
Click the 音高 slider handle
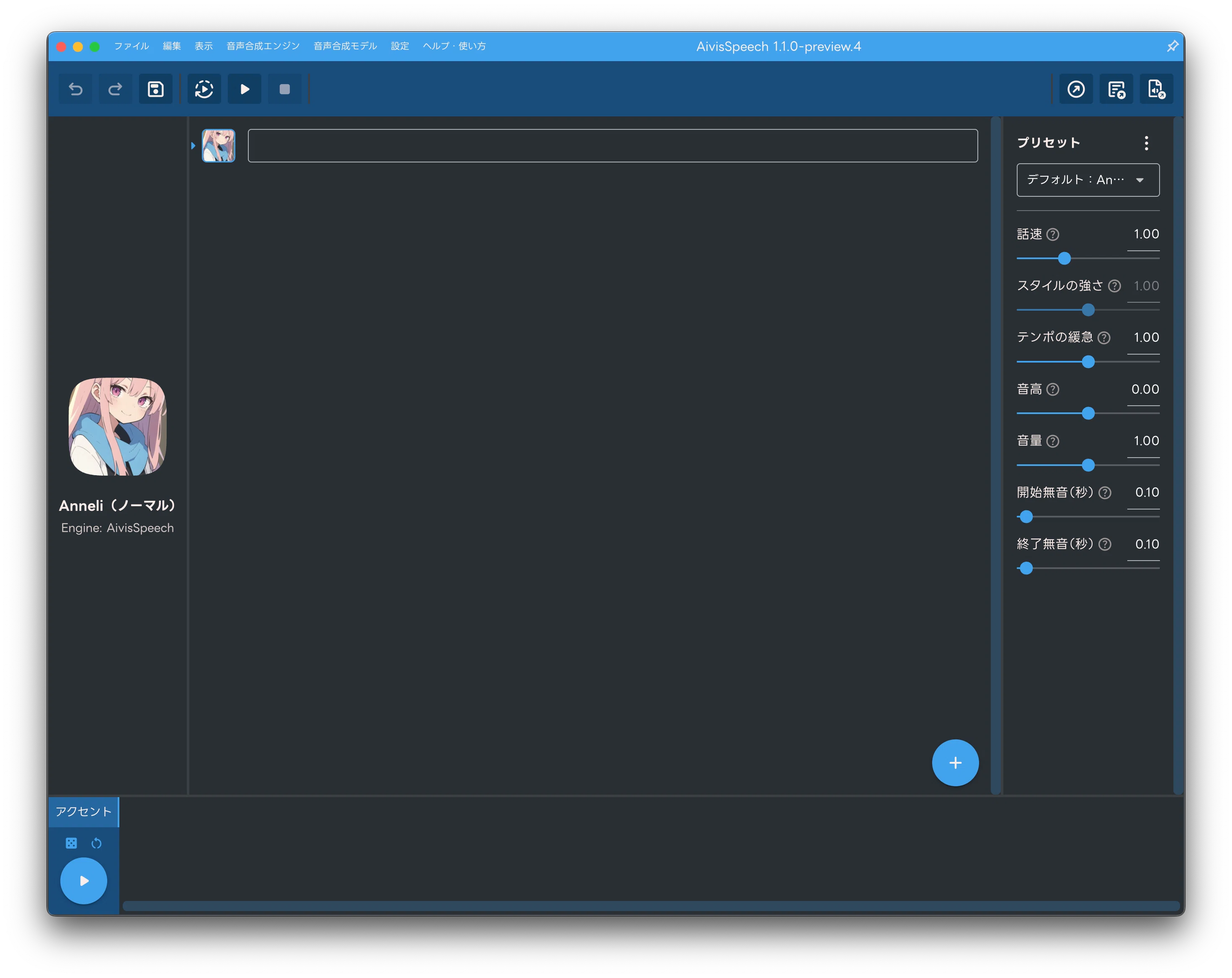coord(1088,413)
